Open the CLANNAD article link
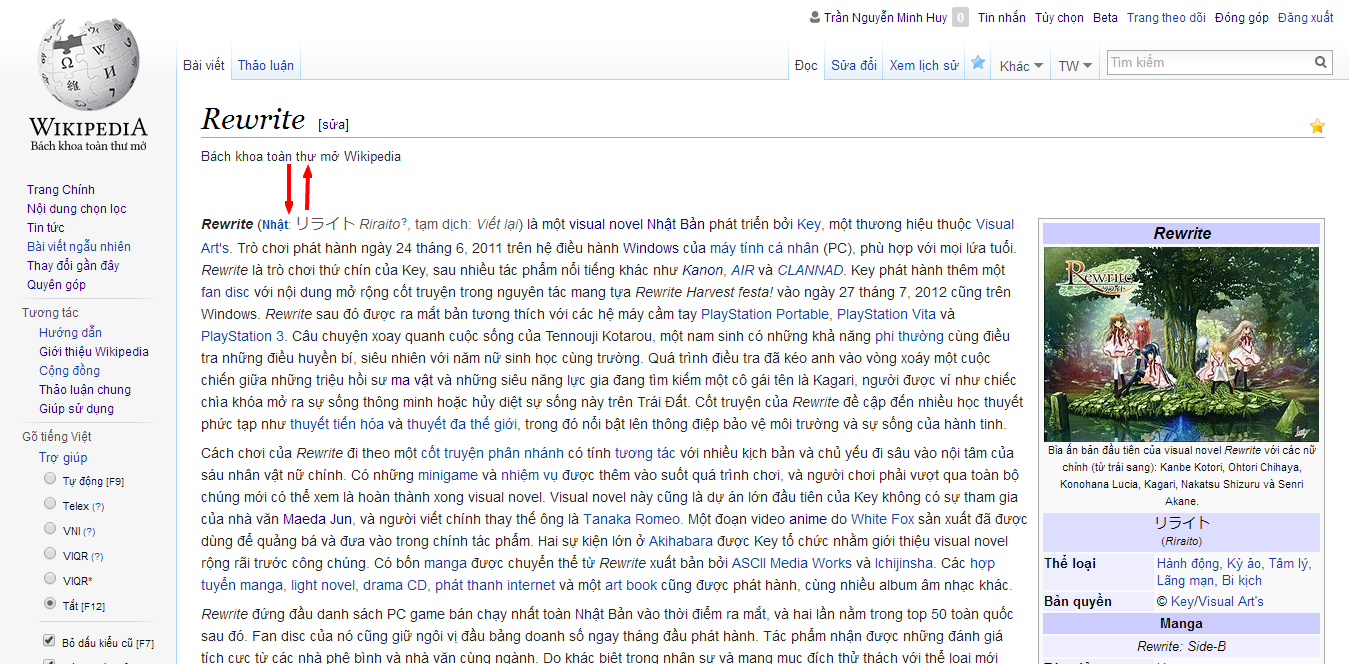The height and width of the screenshot is (664, 1349). (x=811, y=270)
